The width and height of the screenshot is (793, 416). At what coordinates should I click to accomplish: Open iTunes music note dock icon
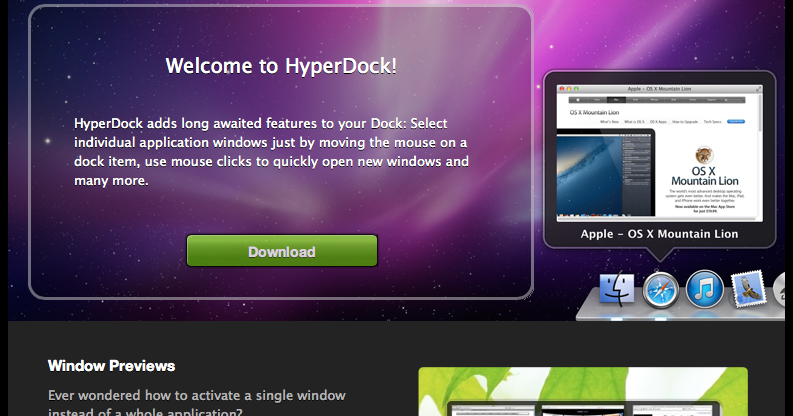pos(704,289)
